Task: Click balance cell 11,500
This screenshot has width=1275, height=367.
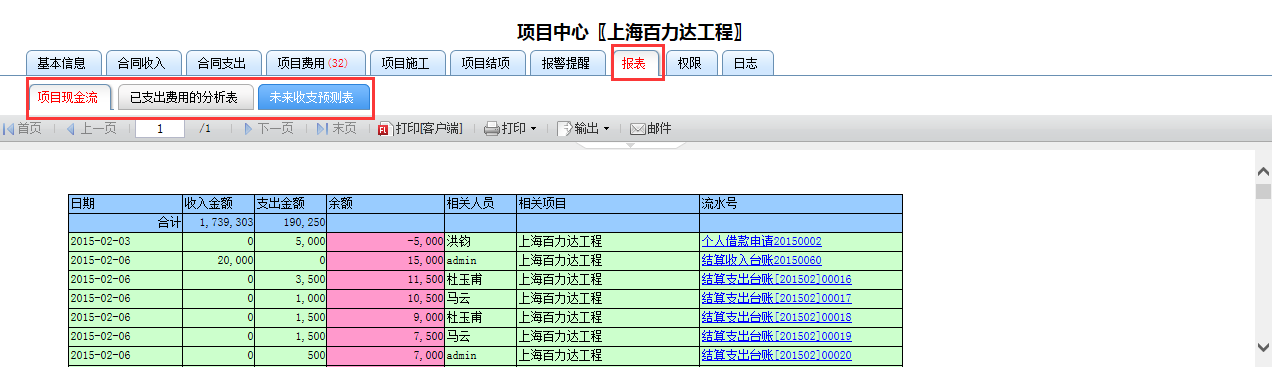Action: (x=385, y=279)
